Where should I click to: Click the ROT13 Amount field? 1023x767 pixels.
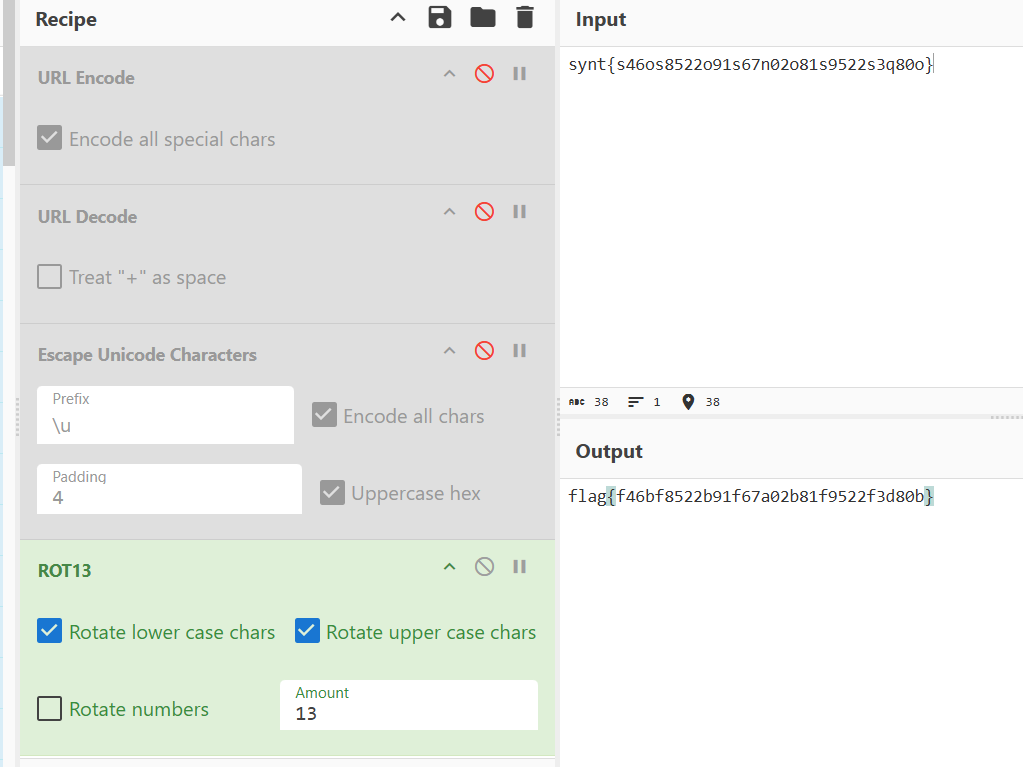408,713
